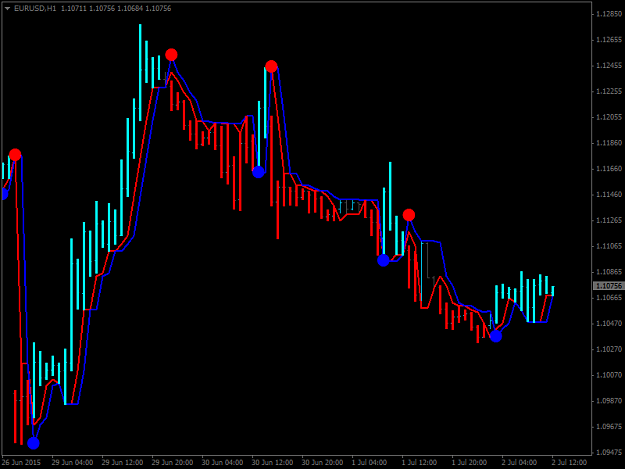
Task: Click the 1.12255 price scale label
Action: [x=609, y=92]
